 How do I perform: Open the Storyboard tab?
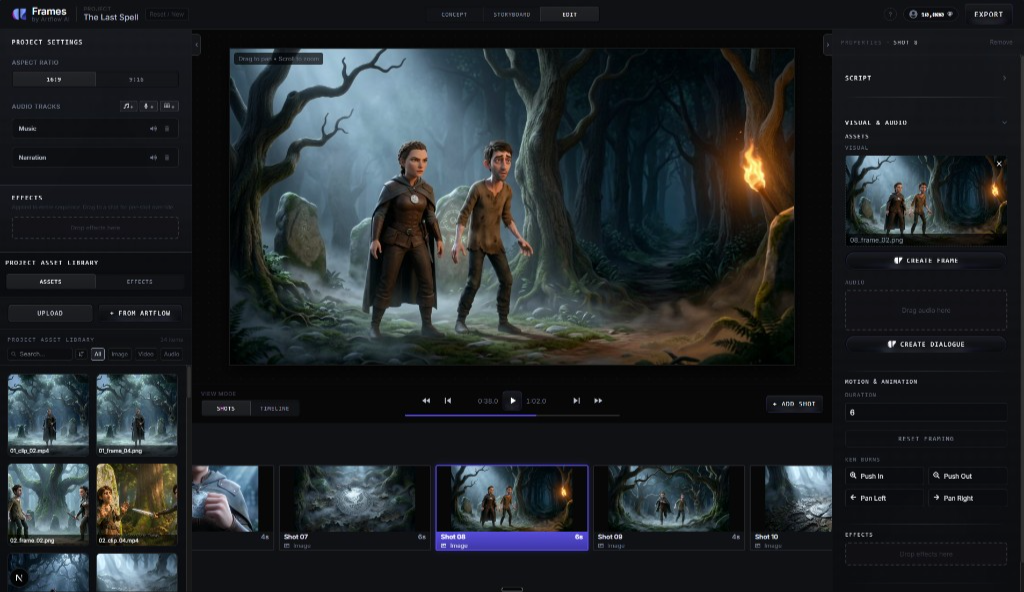coord(512,14)
